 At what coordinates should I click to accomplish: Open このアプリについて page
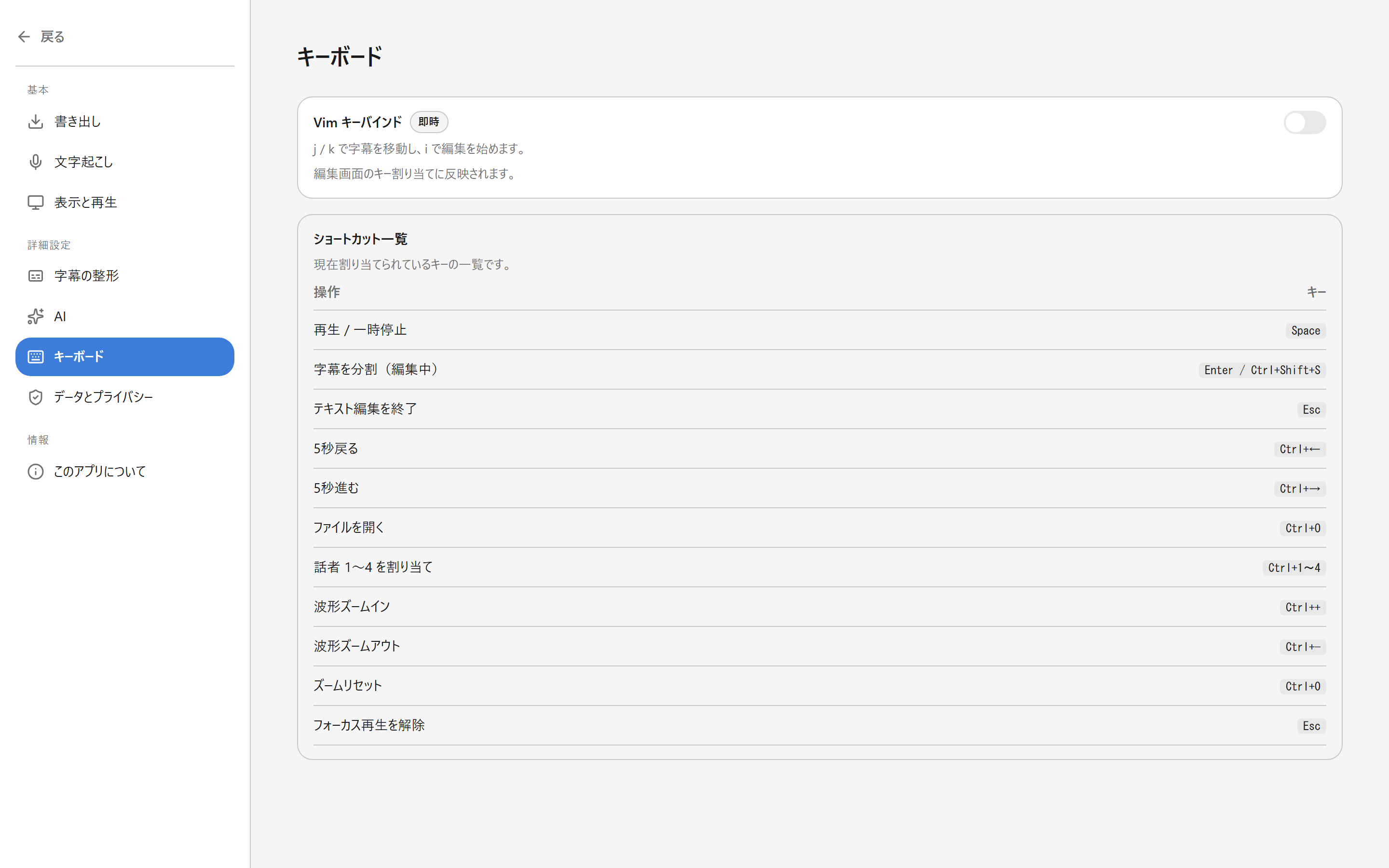coord(124,471)
